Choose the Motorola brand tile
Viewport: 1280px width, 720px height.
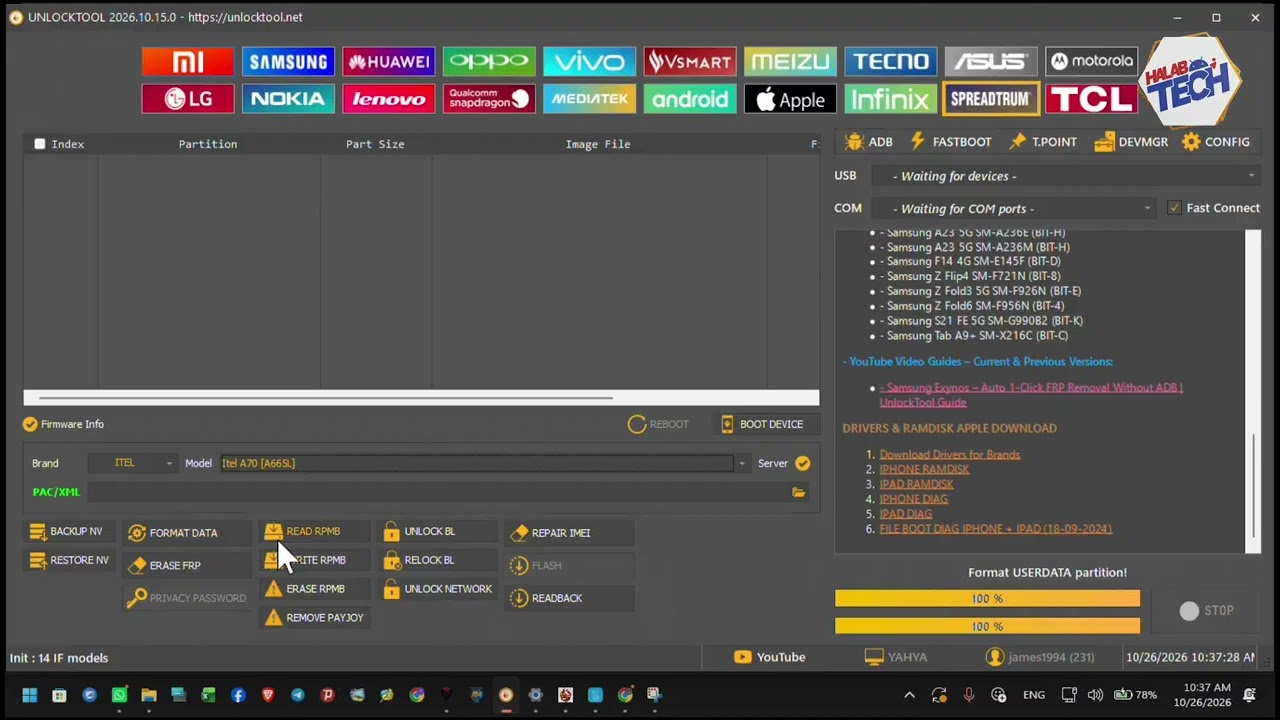[1091, 62]
